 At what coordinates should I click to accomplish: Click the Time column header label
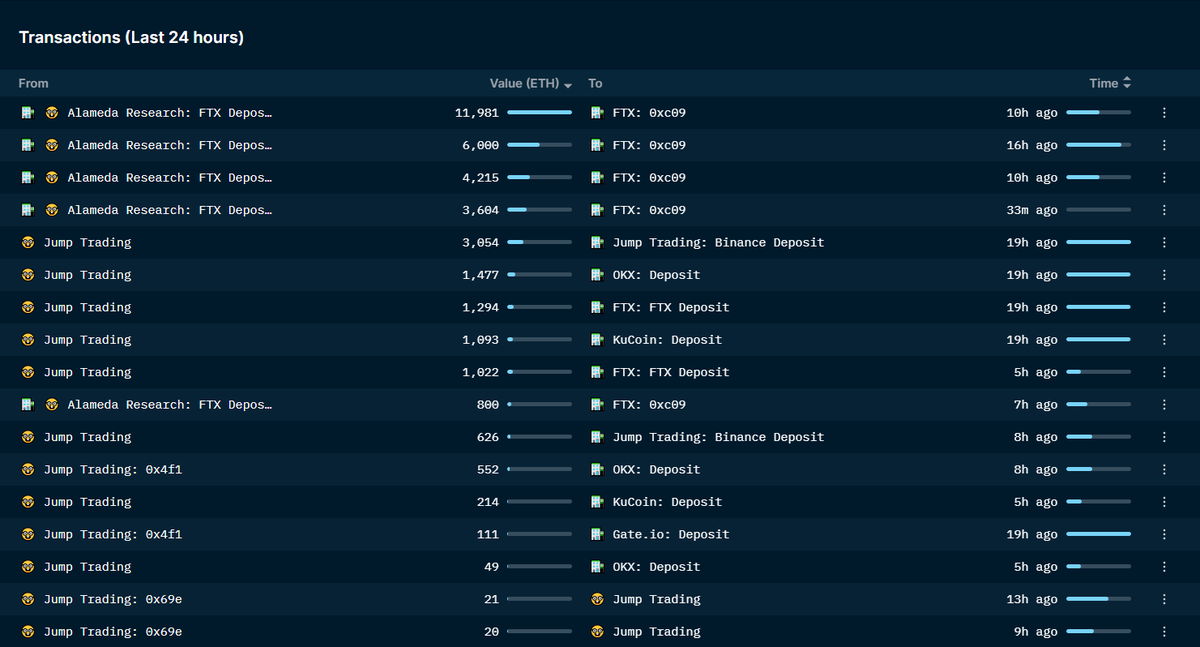[1104, 83]
